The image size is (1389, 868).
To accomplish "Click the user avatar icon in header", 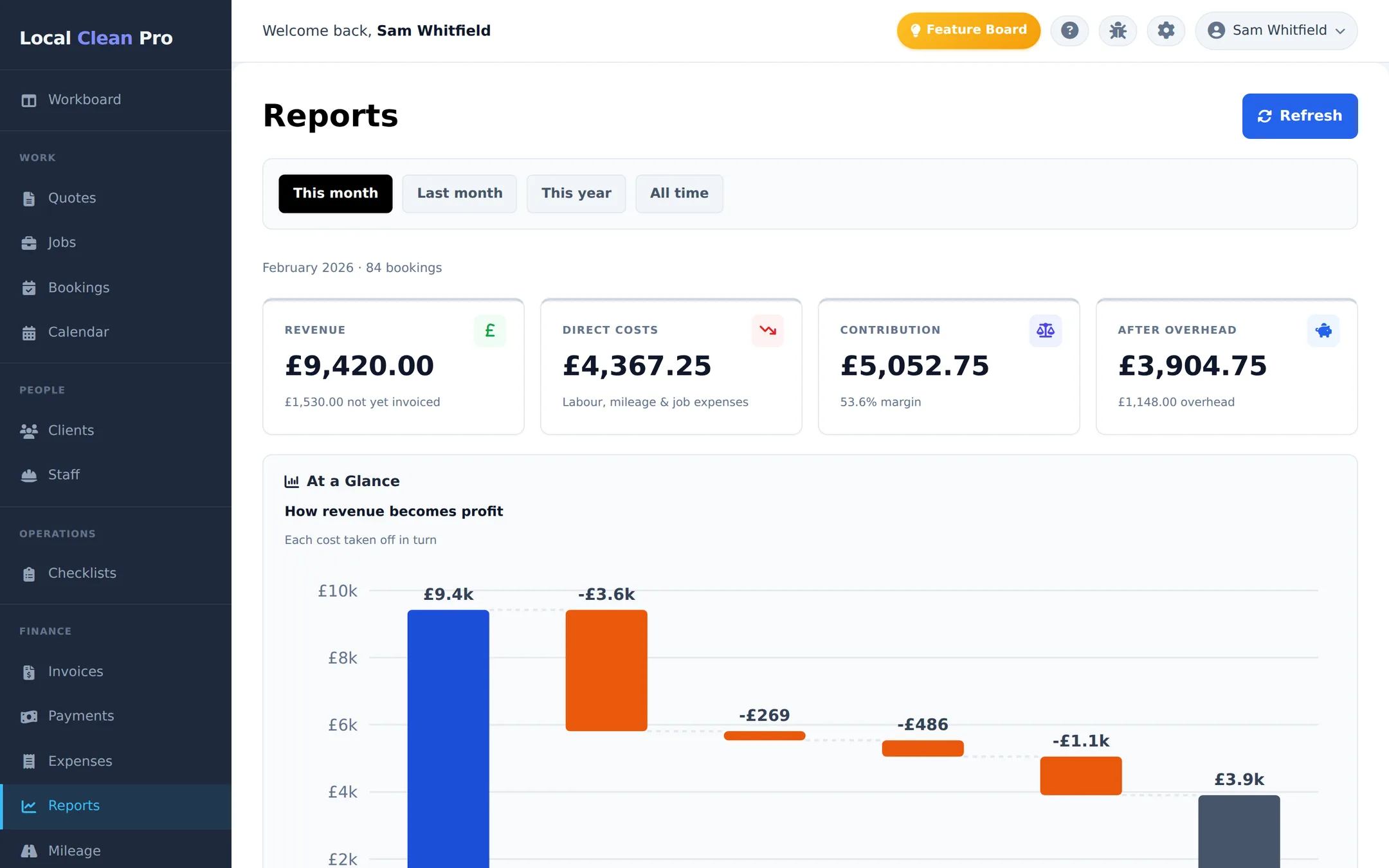I will point(1216,30).
